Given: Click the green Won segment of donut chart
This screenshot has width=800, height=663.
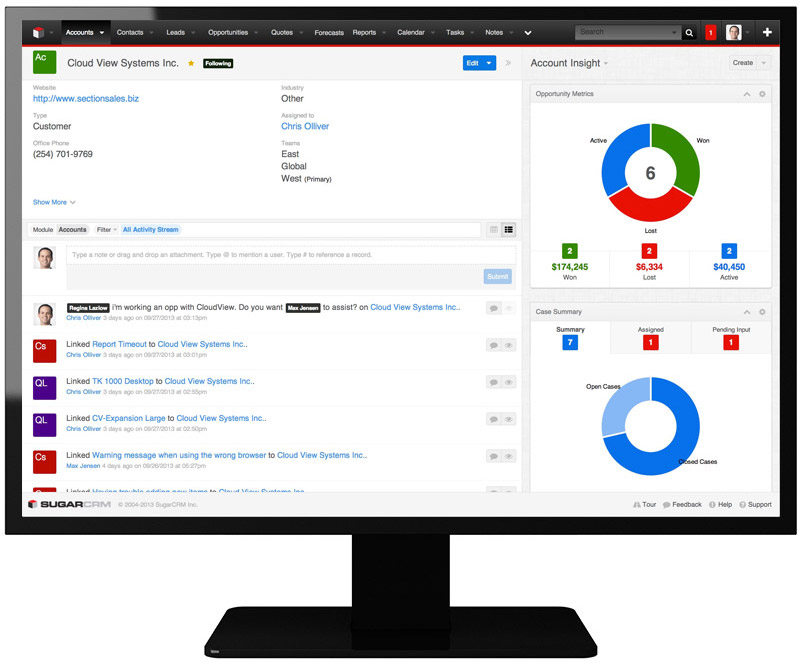Looking at the screenshot, I should point(681,156).
